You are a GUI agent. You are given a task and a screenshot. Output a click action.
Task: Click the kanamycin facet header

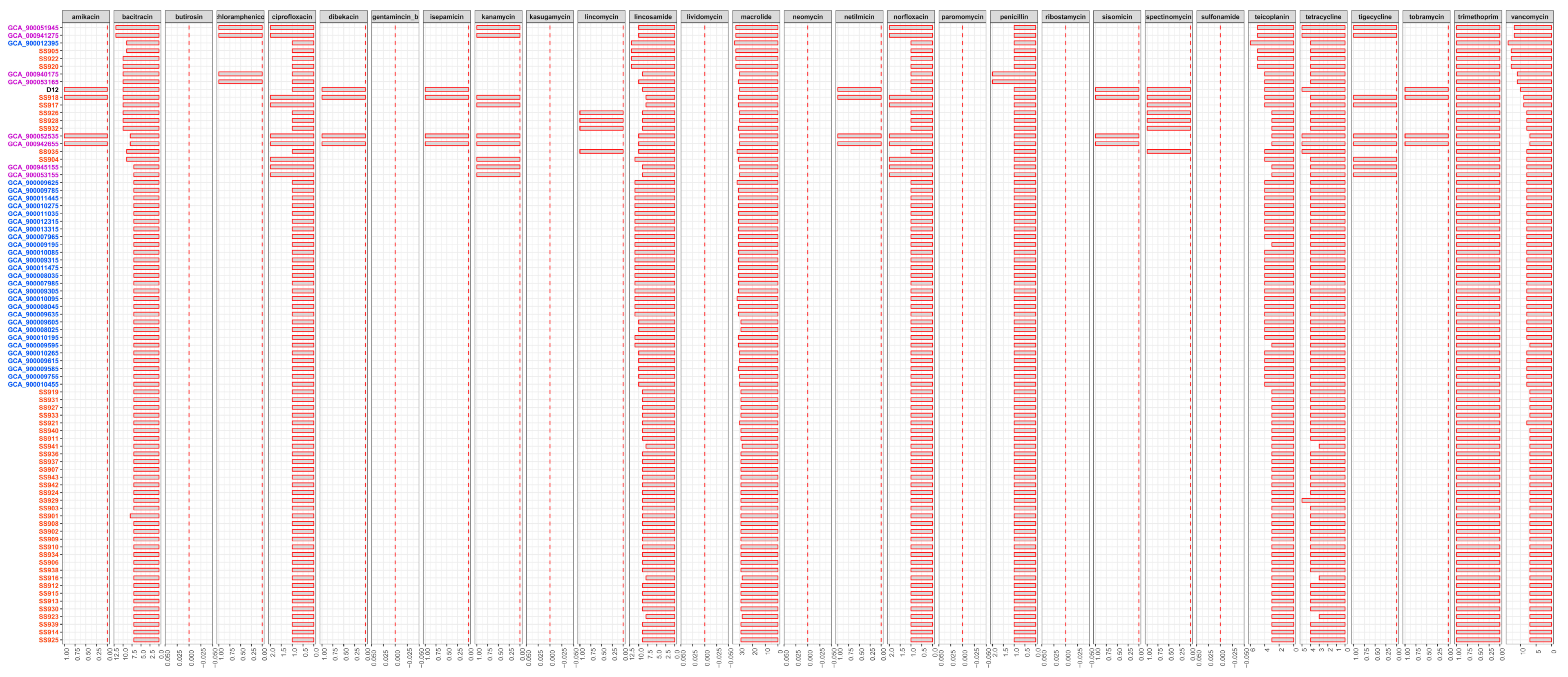point(498,16)
